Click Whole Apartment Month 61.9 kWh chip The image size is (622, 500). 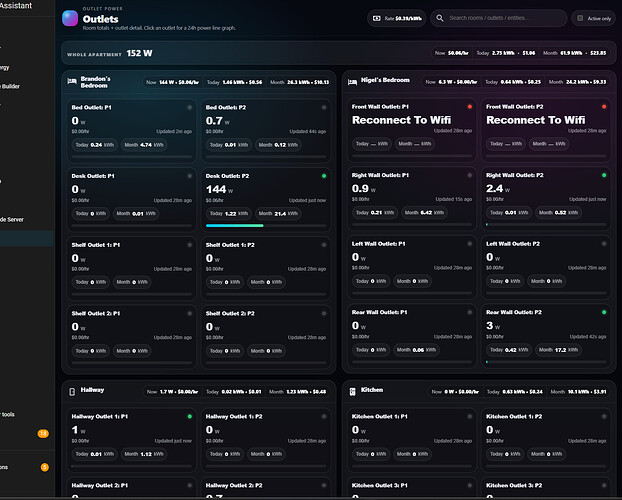tap(574, 53)
